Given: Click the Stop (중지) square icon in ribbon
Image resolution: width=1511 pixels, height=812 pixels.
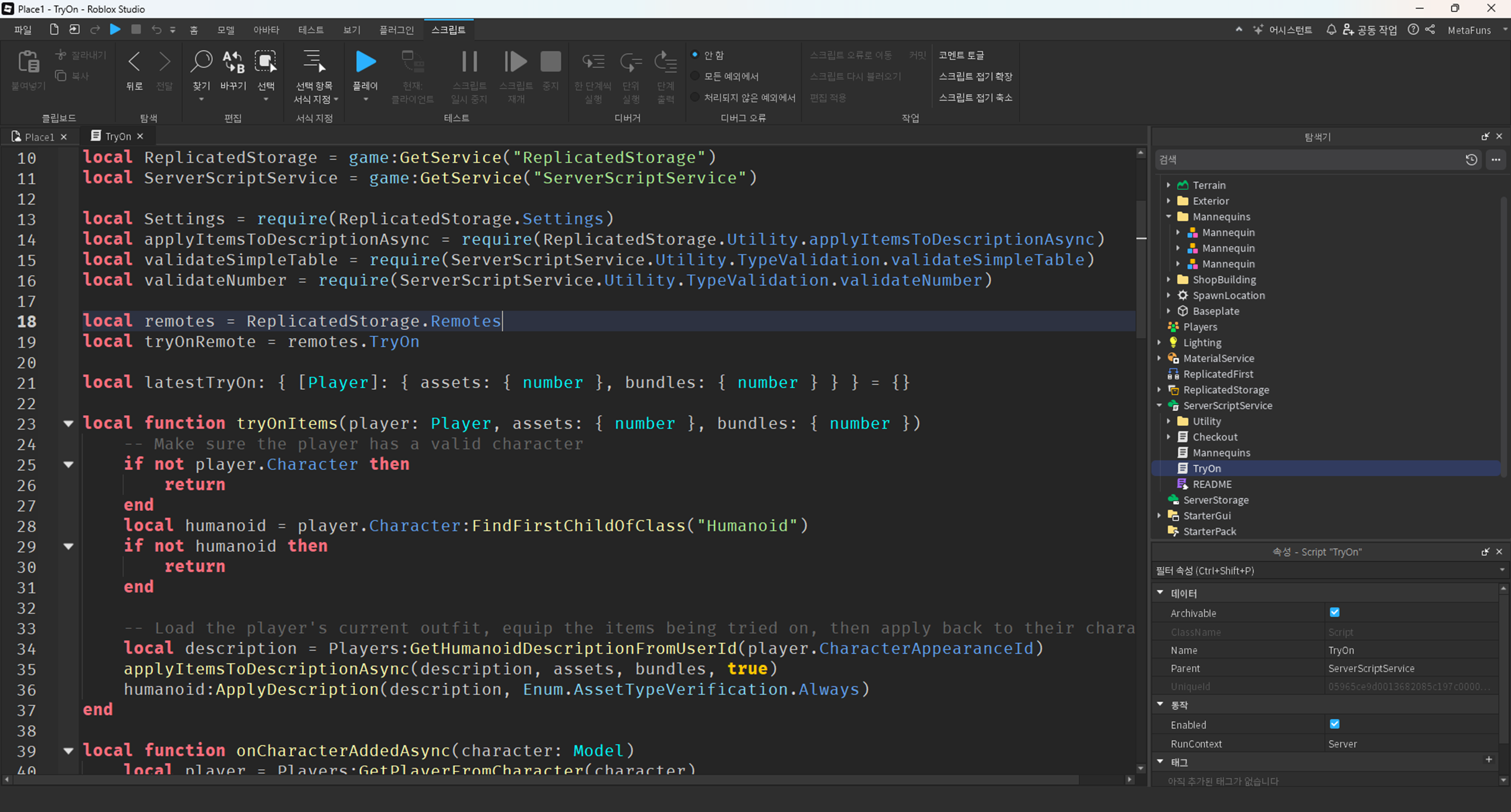Looking at the screenshot, I should (550, 61).
